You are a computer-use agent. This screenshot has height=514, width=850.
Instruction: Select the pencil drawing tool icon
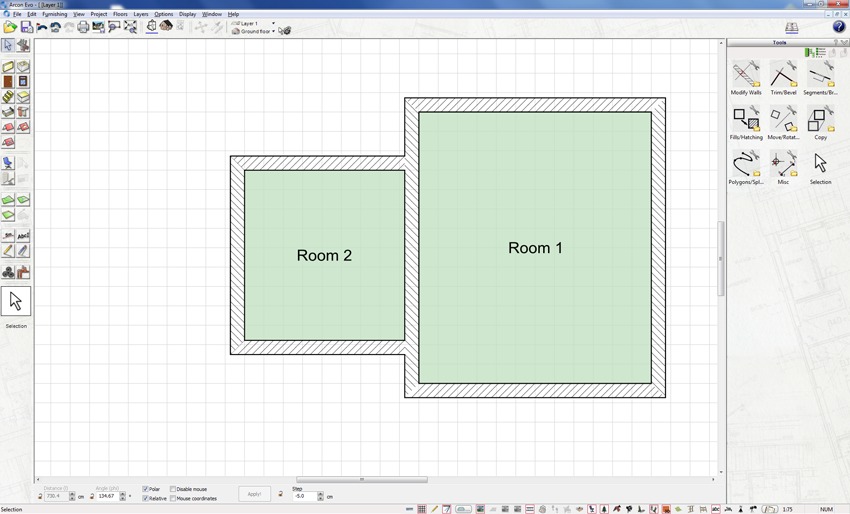(x=8, y=251)
